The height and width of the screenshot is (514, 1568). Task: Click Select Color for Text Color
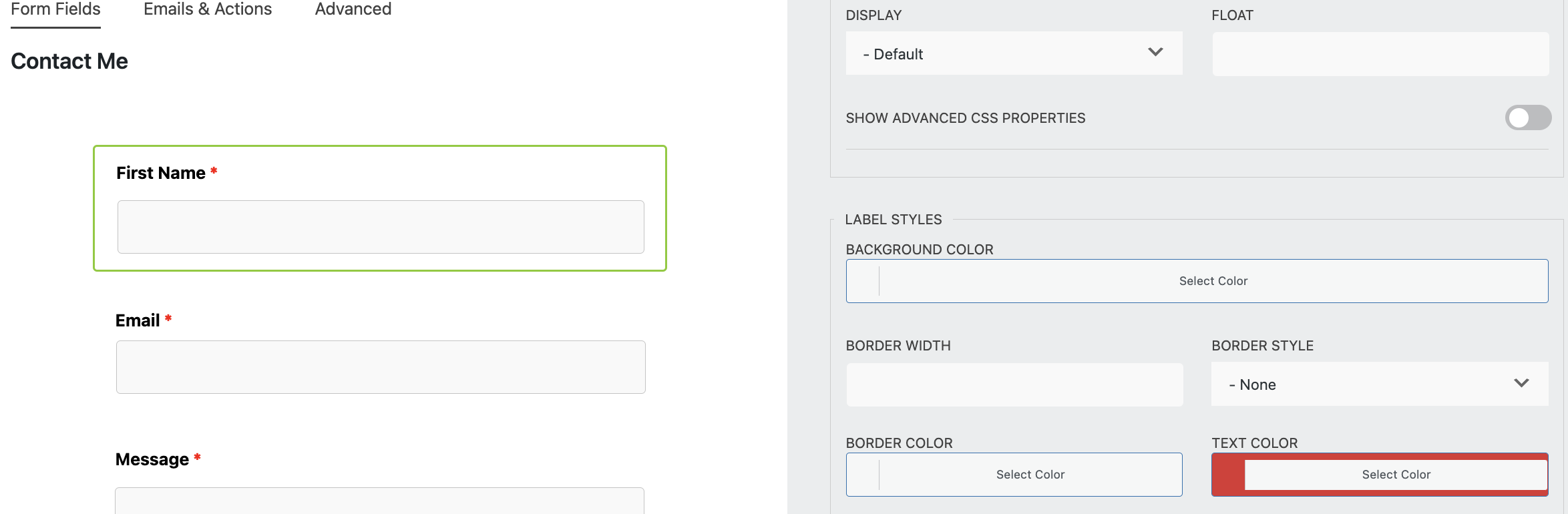click(x=1395, y=474)
